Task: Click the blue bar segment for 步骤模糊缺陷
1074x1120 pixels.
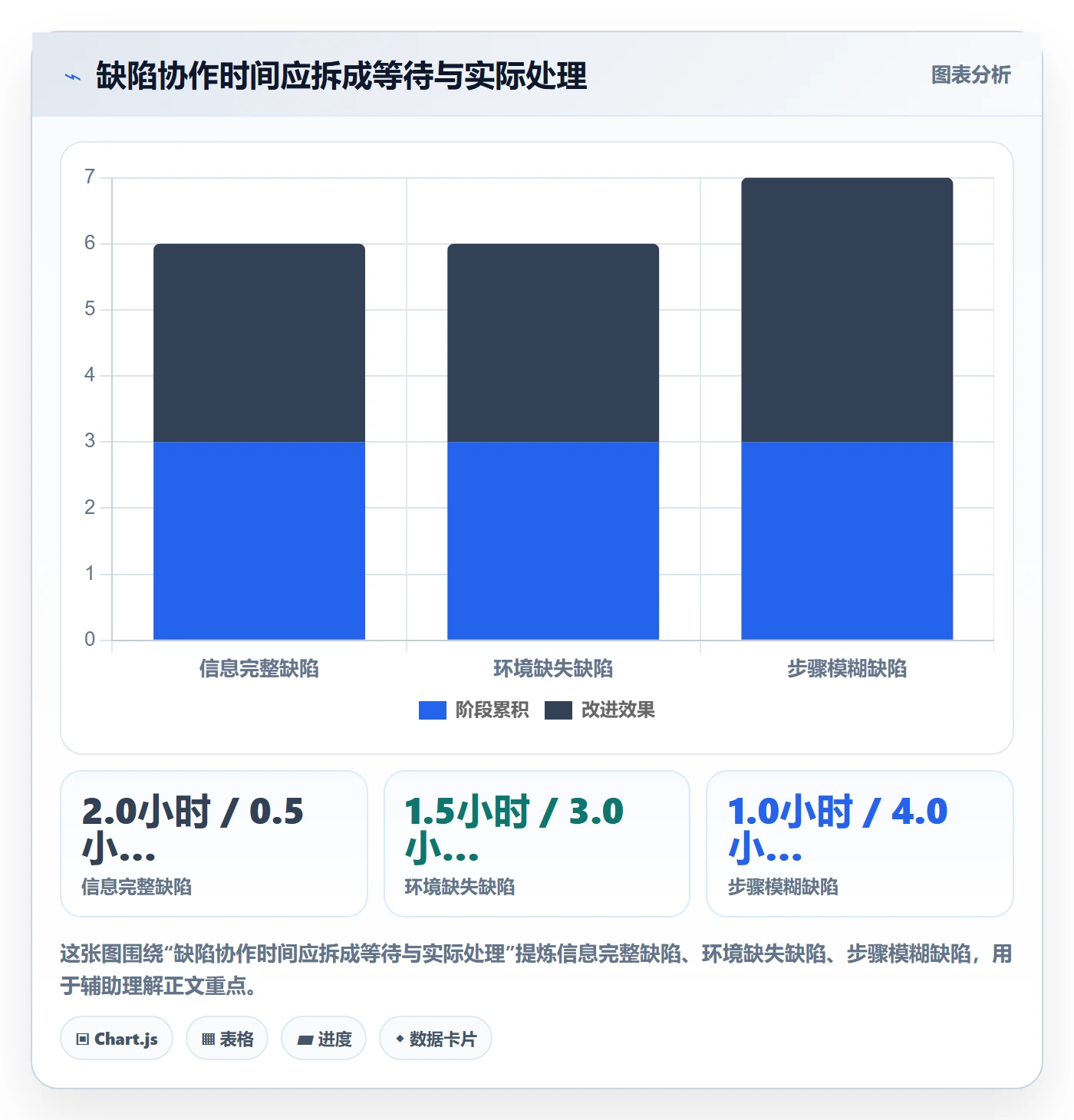Action: [847, 541]
